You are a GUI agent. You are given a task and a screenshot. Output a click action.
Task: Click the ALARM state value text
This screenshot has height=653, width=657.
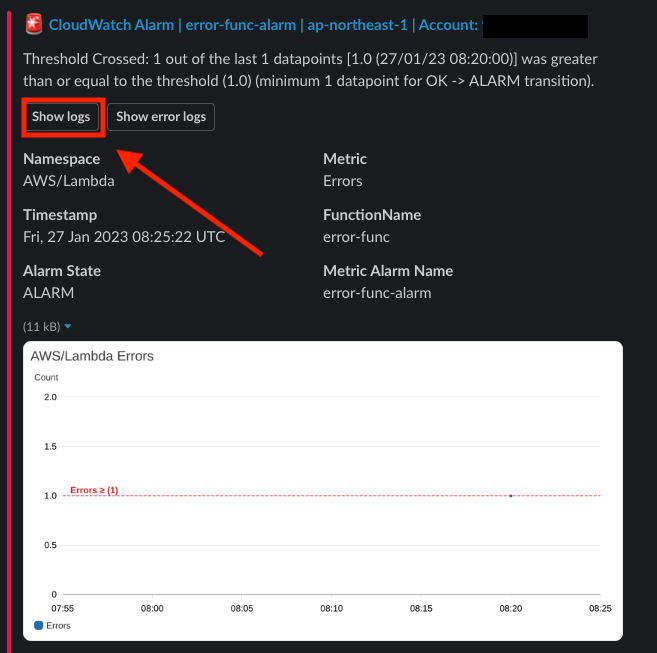coord(49,293)
